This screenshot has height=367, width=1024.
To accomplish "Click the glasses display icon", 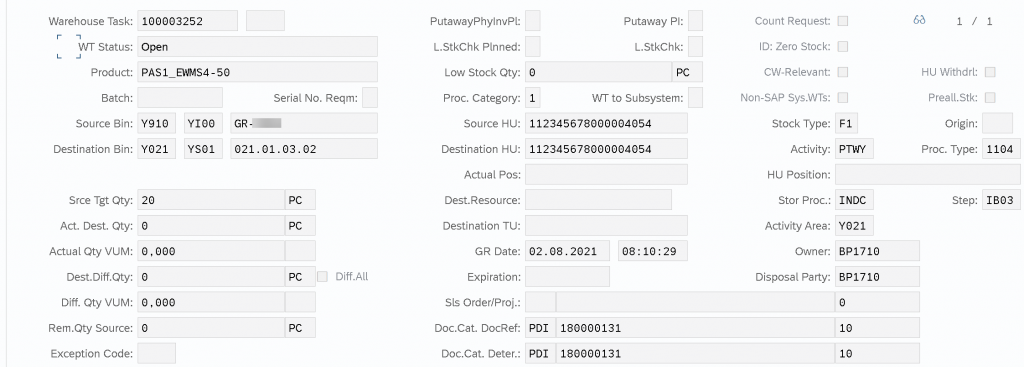I will point(920,21).
